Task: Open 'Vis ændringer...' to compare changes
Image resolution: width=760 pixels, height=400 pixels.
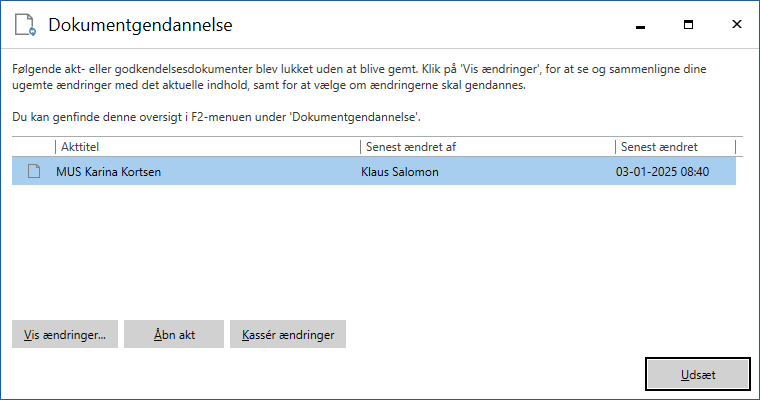Action: 65,334
